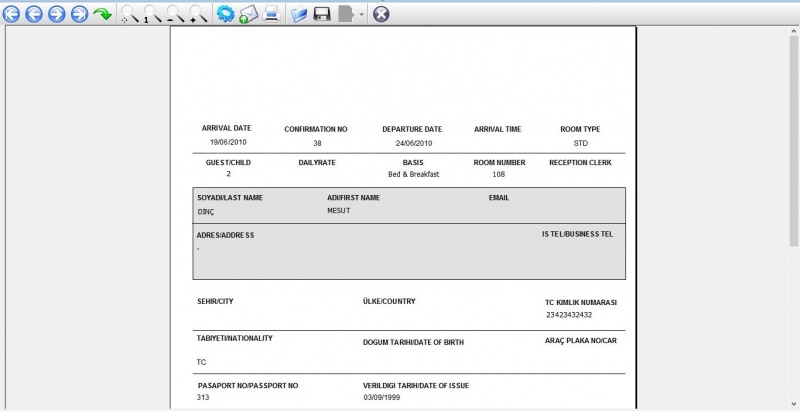Go to the first page

pyautogui.click(x=11, y=14)
